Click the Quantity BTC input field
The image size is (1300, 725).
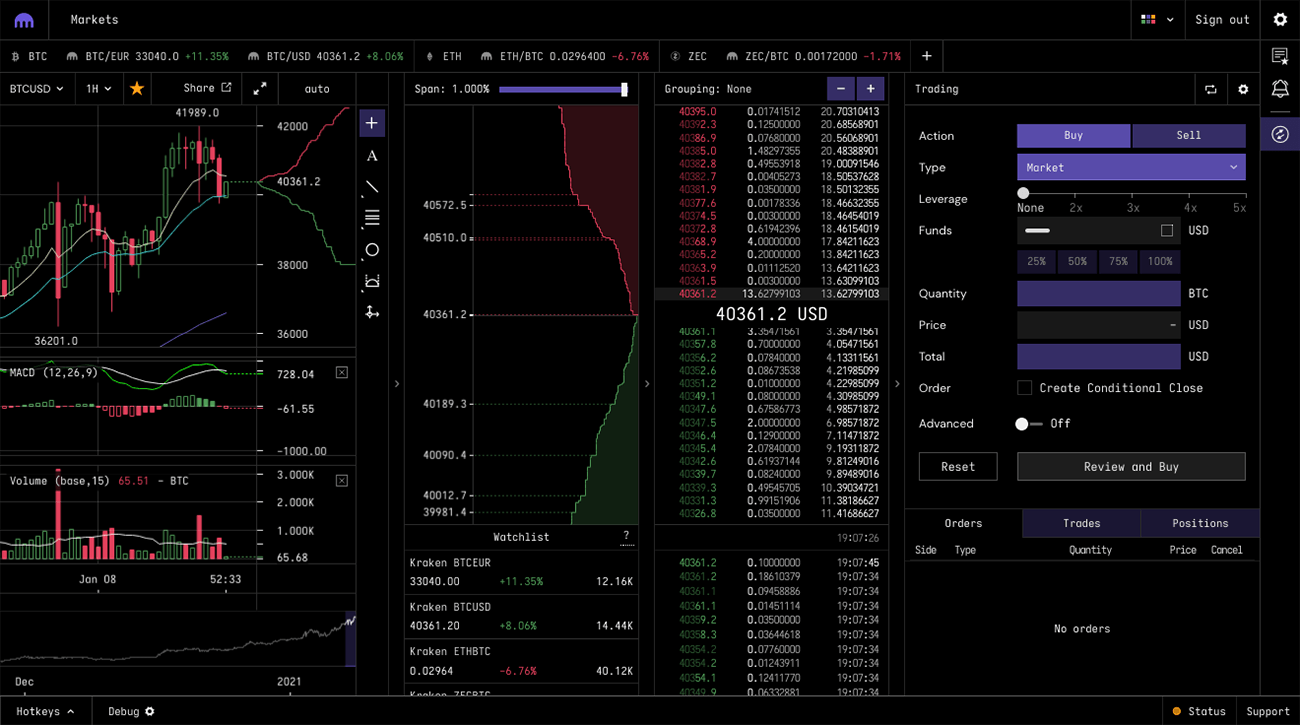pos(1099,293)
